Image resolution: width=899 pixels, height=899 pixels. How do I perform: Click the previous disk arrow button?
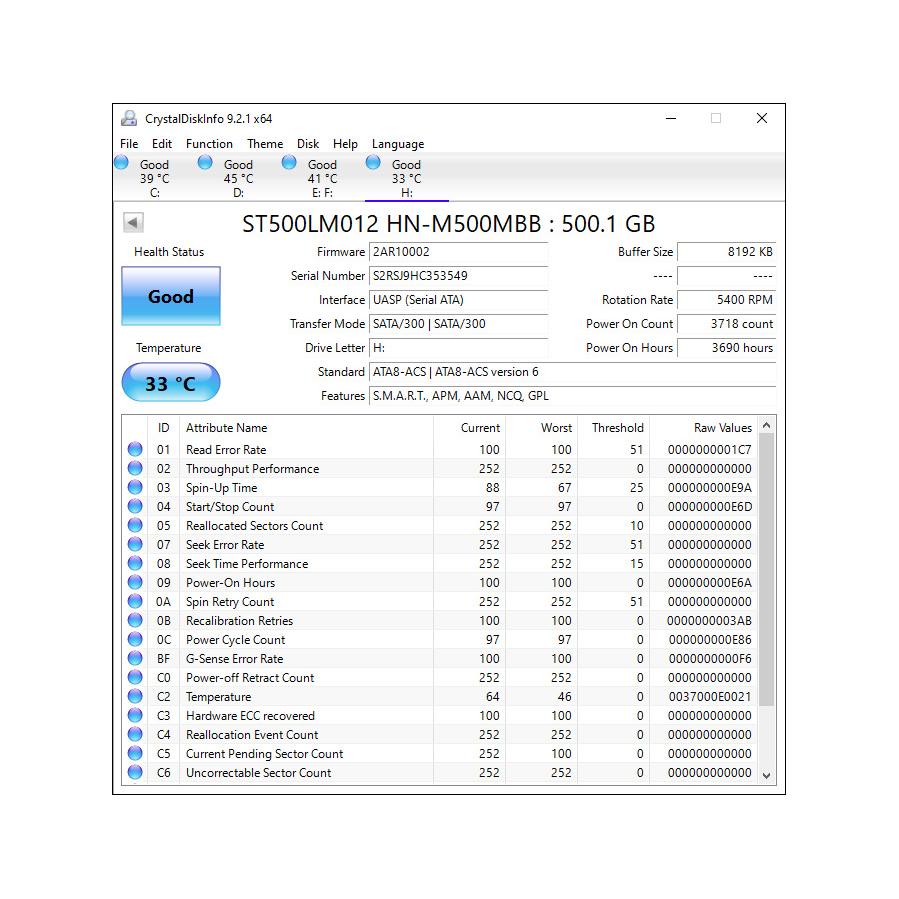click(133, 223)
